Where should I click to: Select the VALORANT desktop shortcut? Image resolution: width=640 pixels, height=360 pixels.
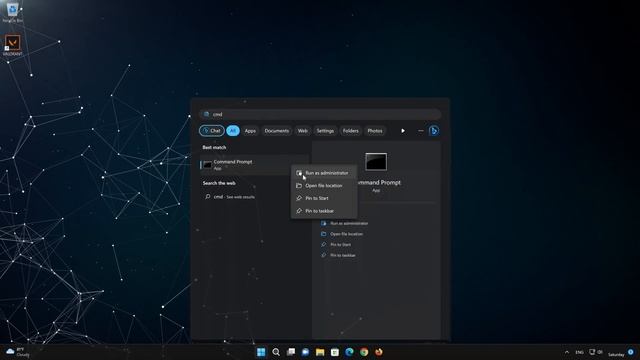tap(13, 45)
